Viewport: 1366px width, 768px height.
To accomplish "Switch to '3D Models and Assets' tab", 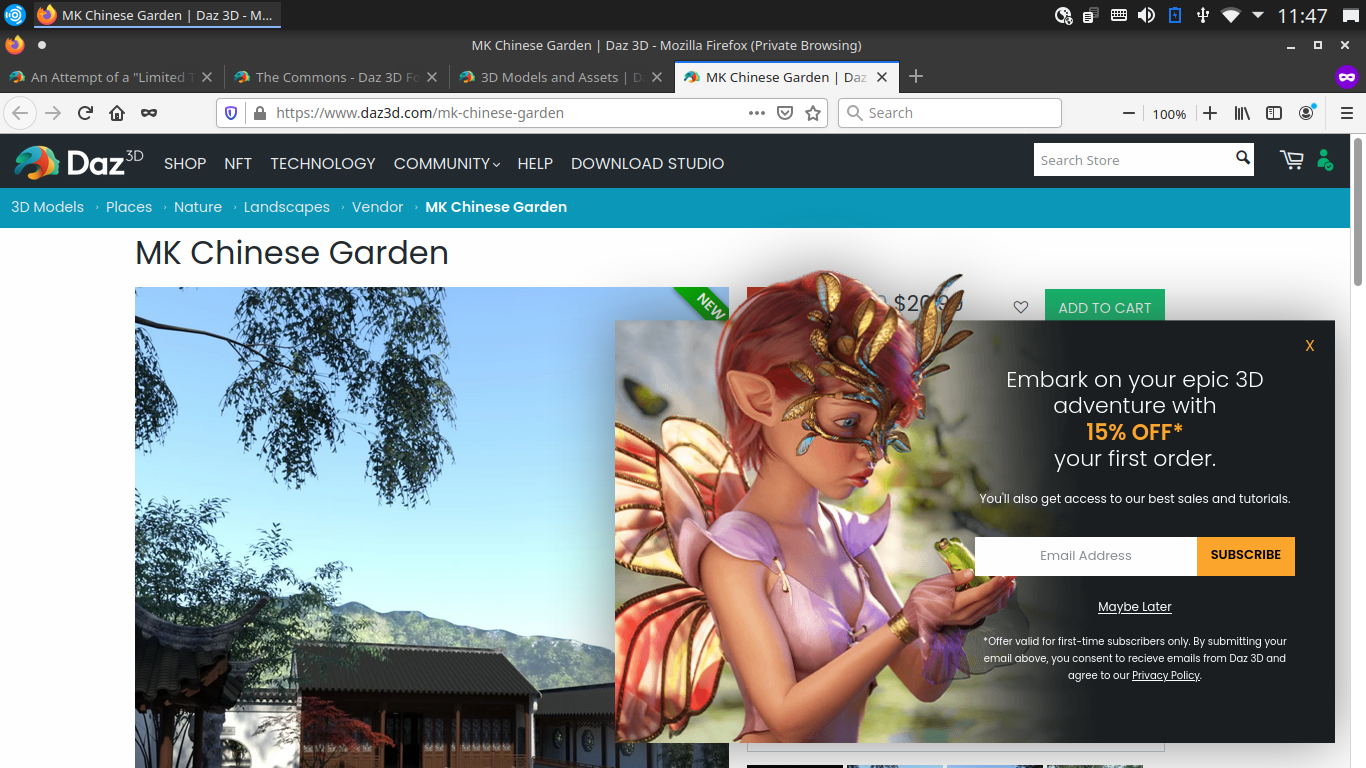I will pos(561,77).
